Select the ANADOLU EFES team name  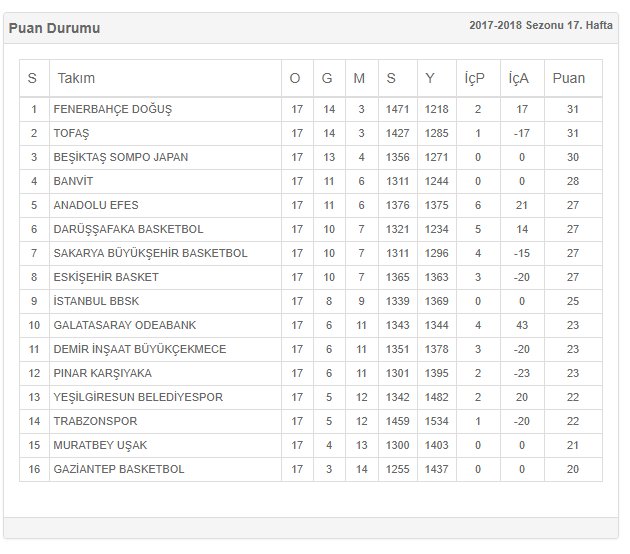(96, 205)
